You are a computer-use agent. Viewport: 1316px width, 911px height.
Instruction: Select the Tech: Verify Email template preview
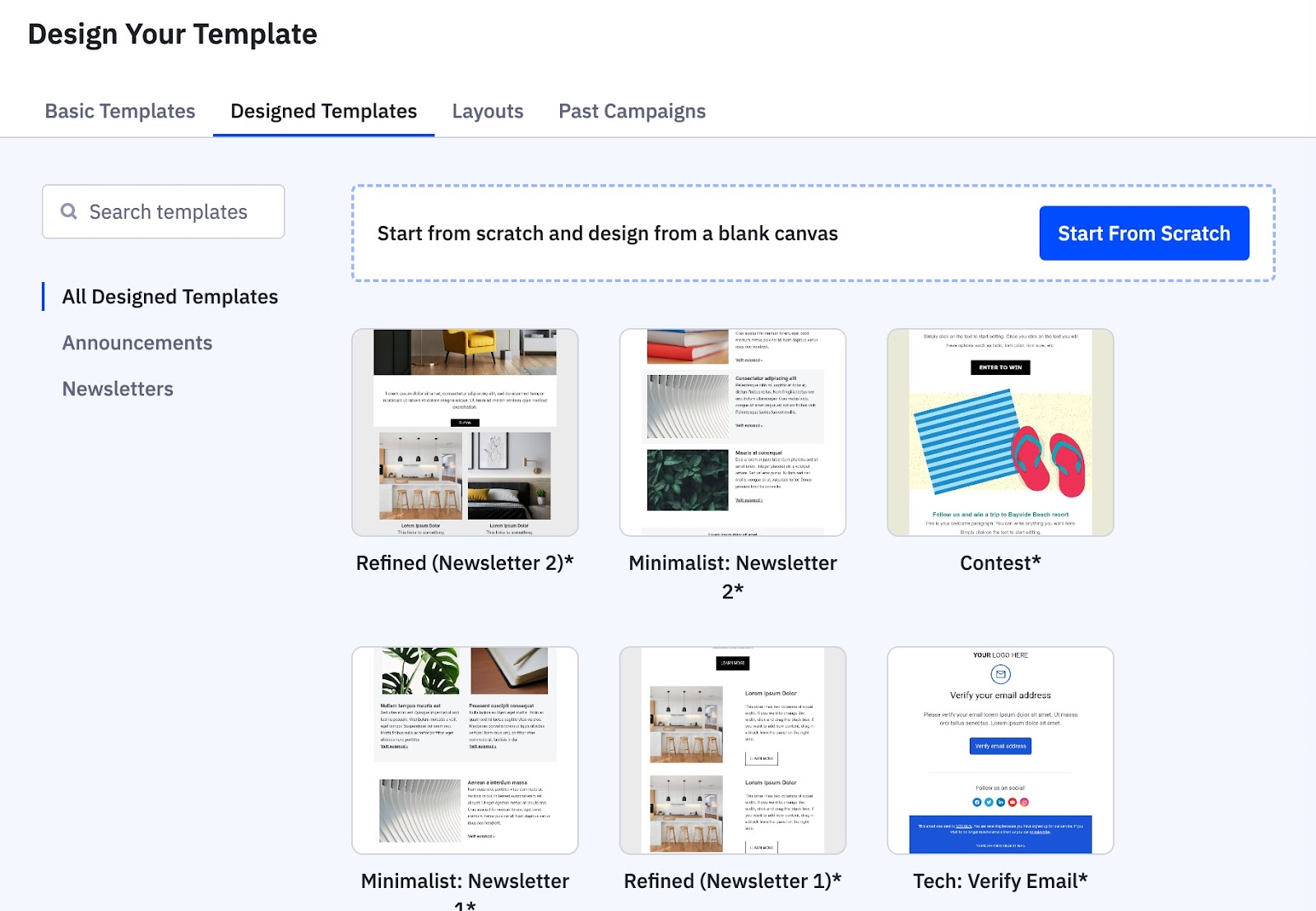pyautogui.click(x=999, y=748)
